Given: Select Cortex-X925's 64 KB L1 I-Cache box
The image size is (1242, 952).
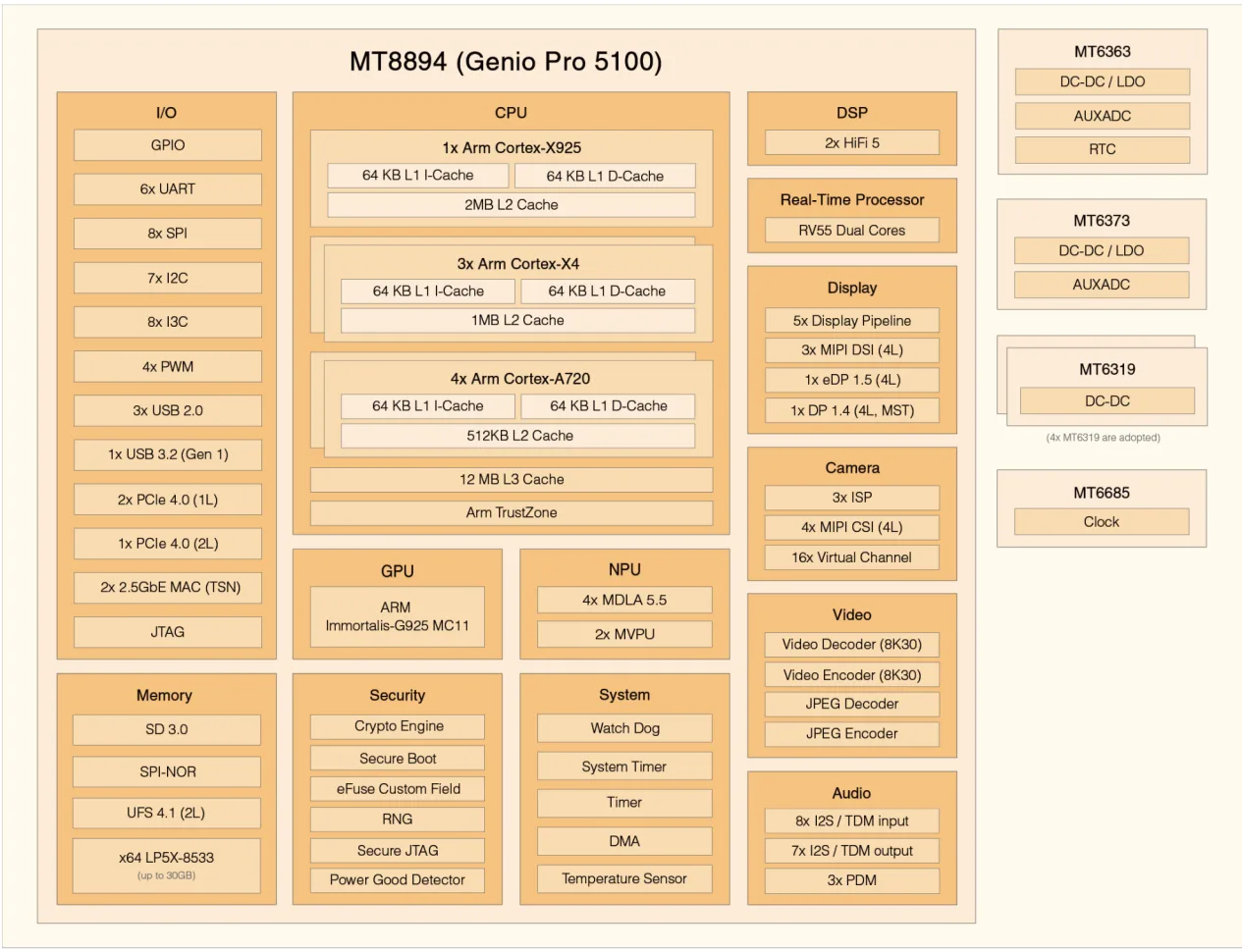Looking at the screenshot, I should click(x=418, y=175).
